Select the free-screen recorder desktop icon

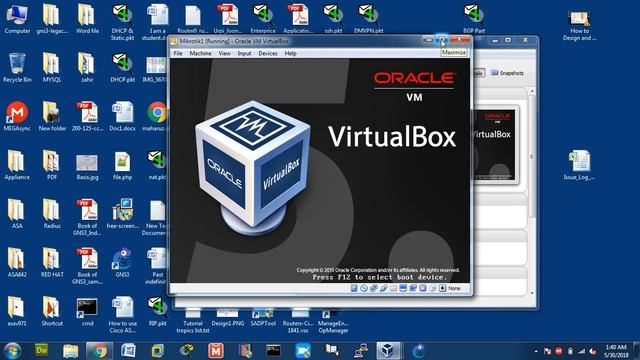click(122, 213)
